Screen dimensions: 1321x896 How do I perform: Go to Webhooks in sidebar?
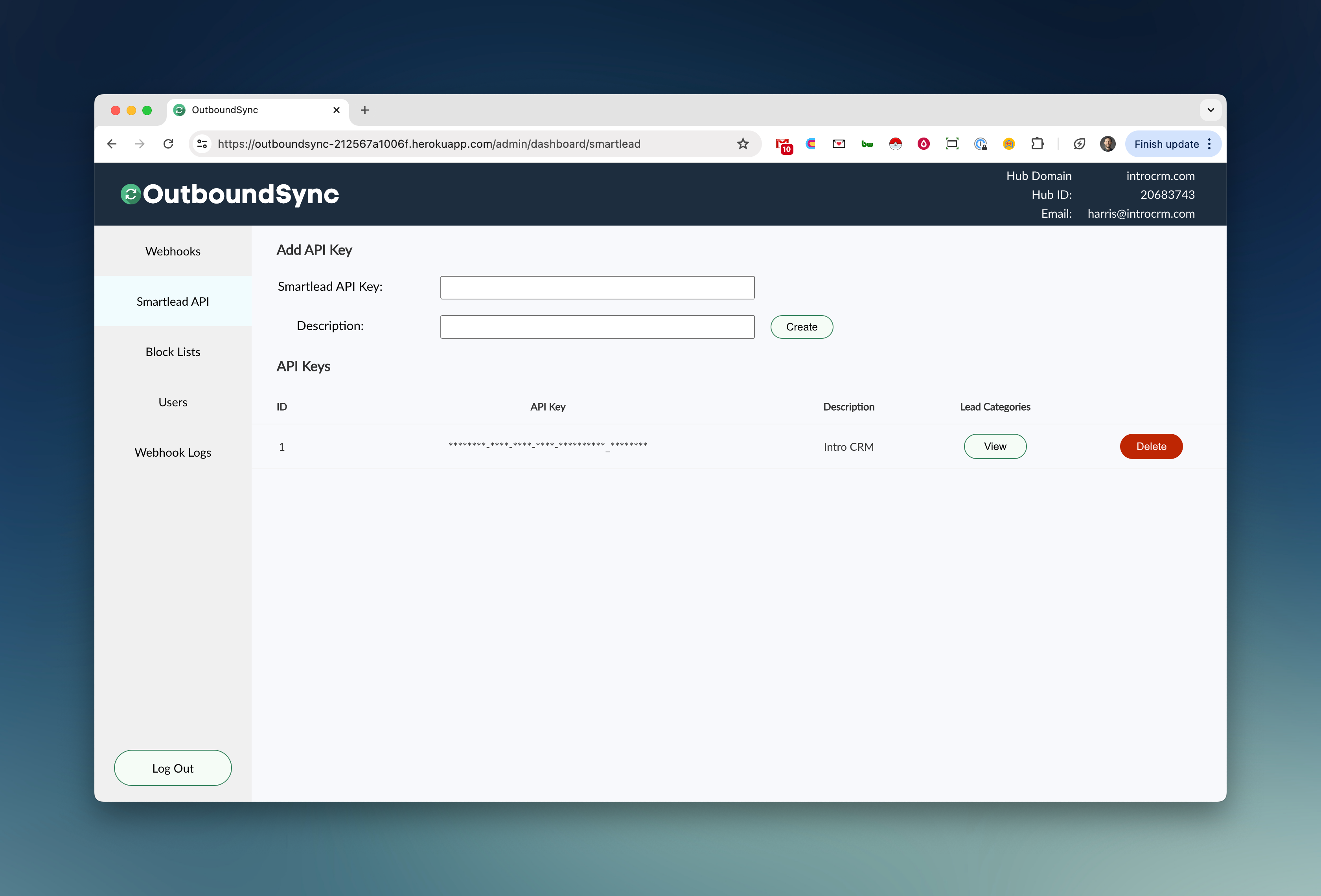(173, 251)
